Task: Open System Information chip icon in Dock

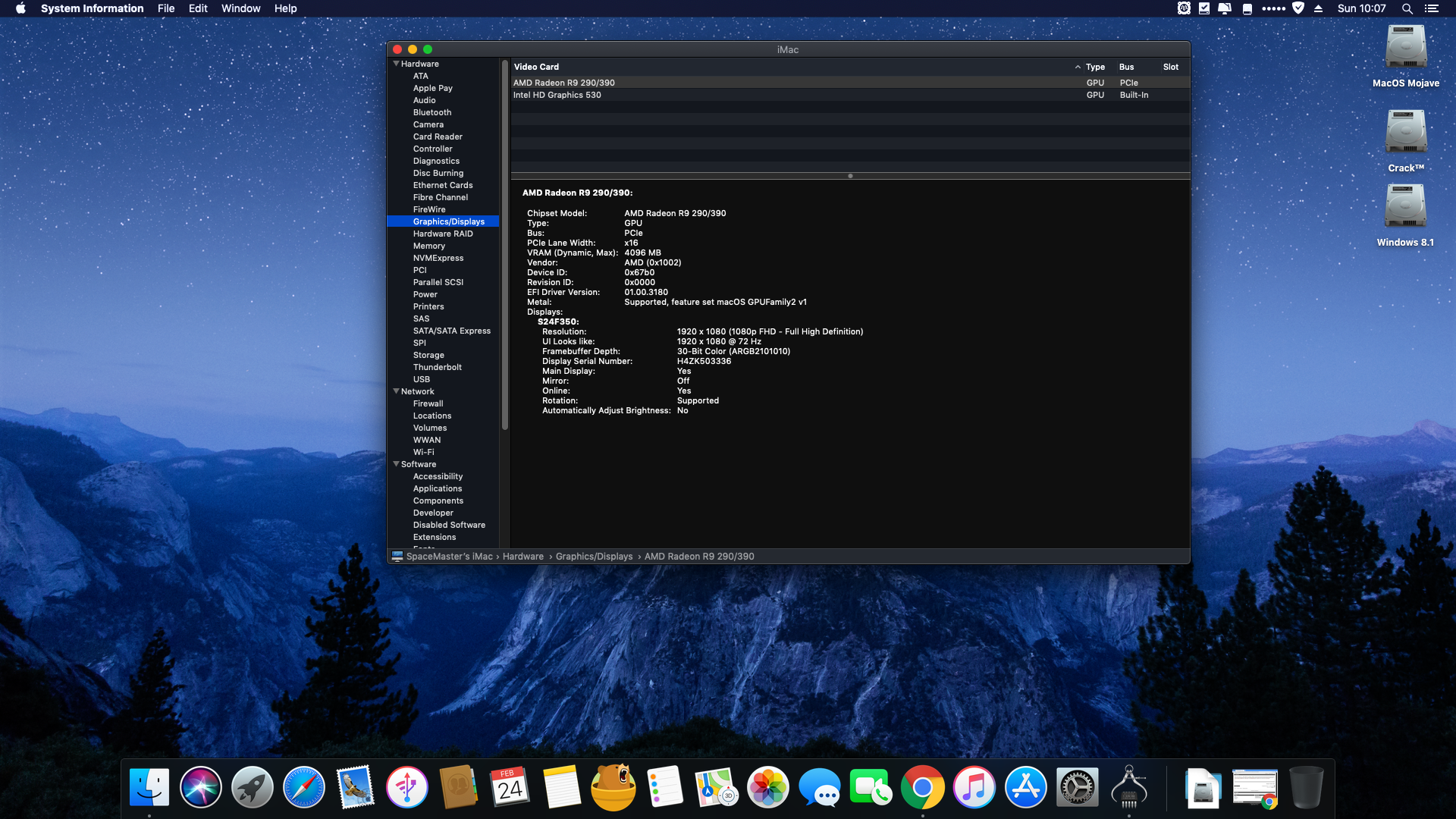Action: [1129, 787]
